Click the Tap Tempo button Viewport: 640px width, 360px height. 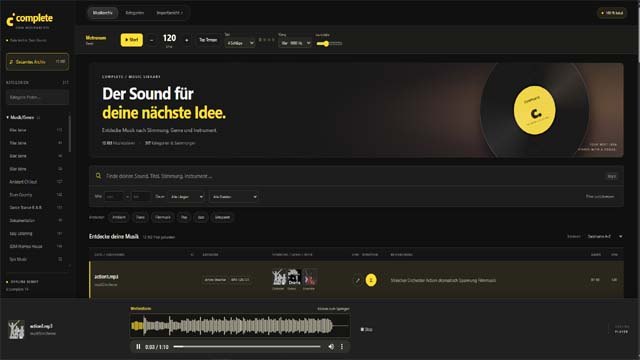(208, 40)
